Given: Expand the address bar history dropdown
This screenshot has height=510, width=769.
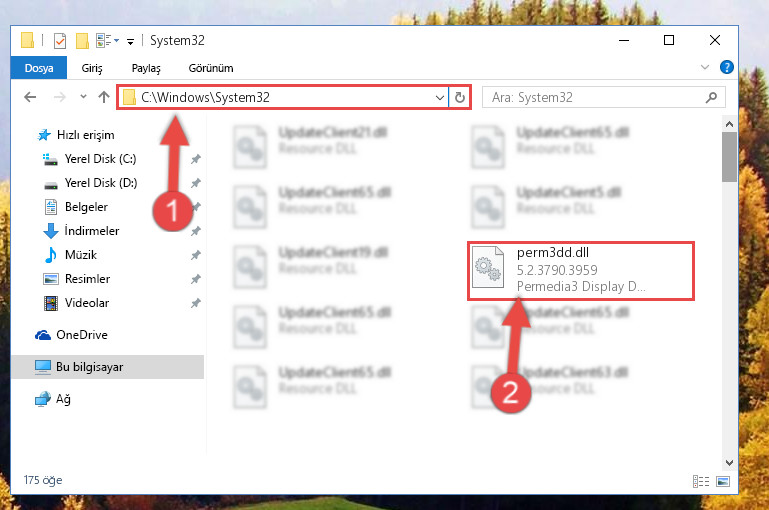Looking at the screenshot, I should pos(439,98).
